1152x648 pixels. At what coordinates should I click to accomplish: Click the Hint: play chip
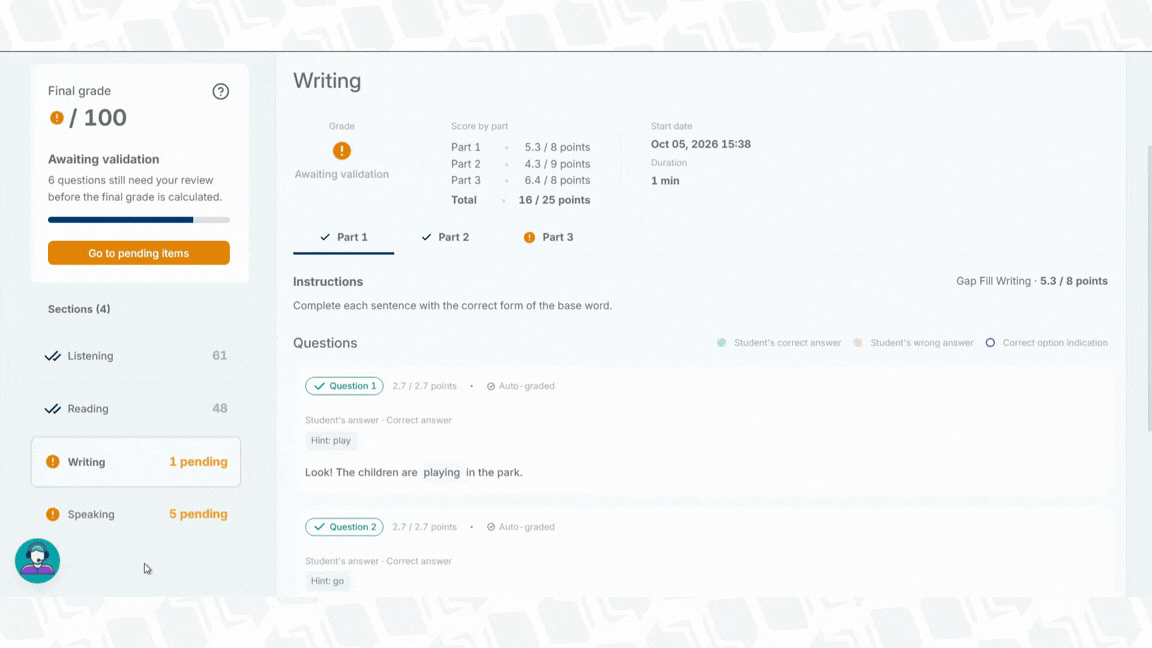(x=331, y=441)
